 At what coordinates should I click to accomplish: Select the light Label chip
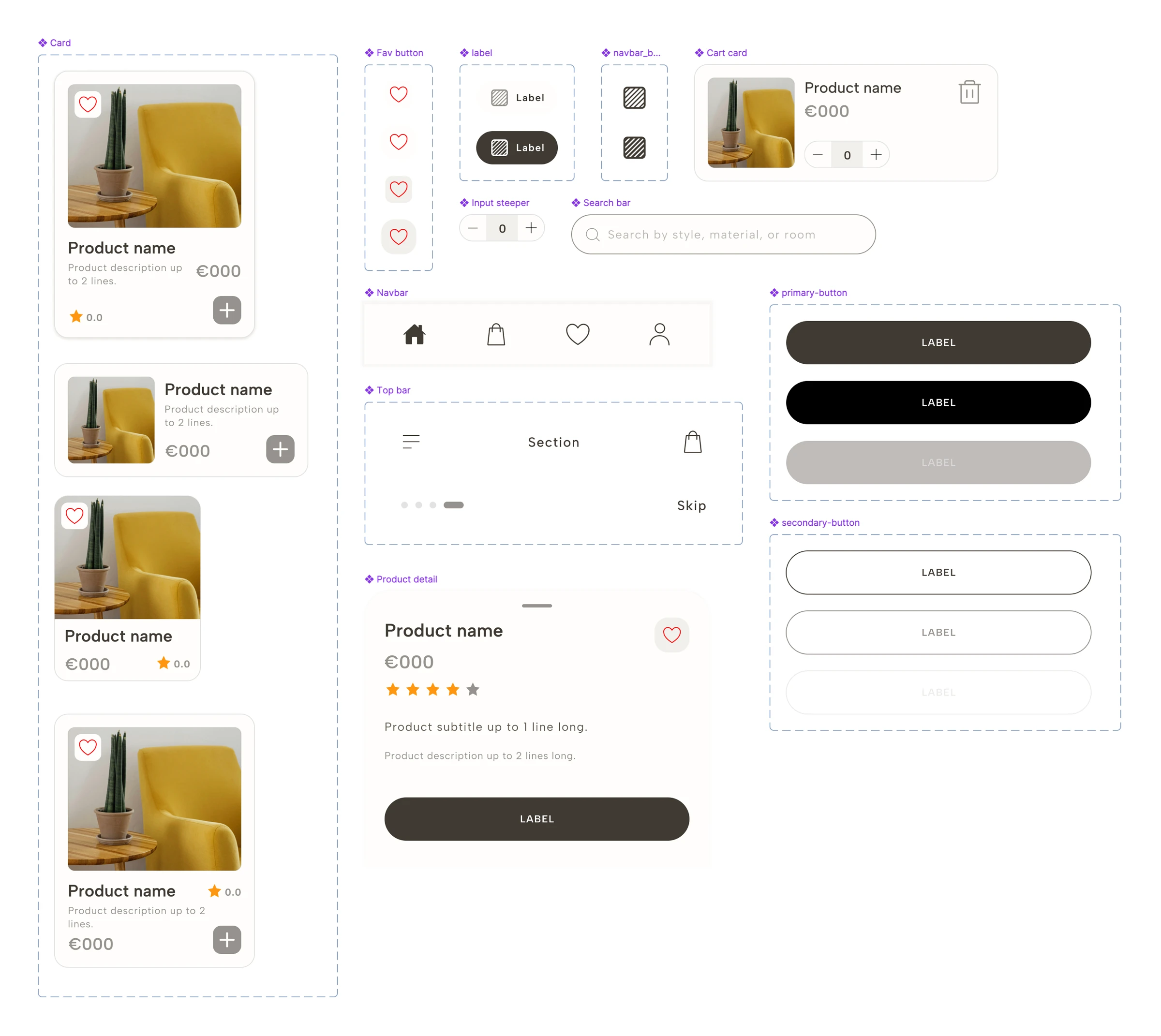point(517,98)
